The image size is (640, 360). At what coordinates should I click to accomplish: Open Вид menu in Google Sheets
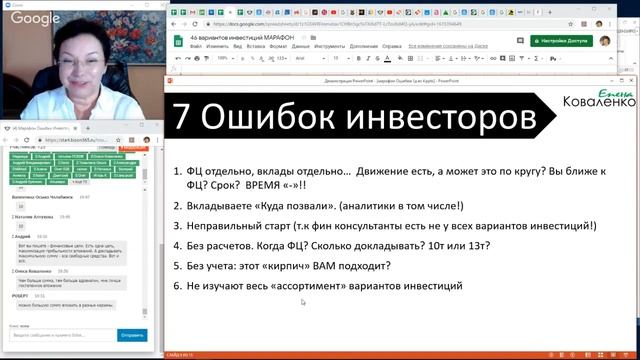click(238, 47)
